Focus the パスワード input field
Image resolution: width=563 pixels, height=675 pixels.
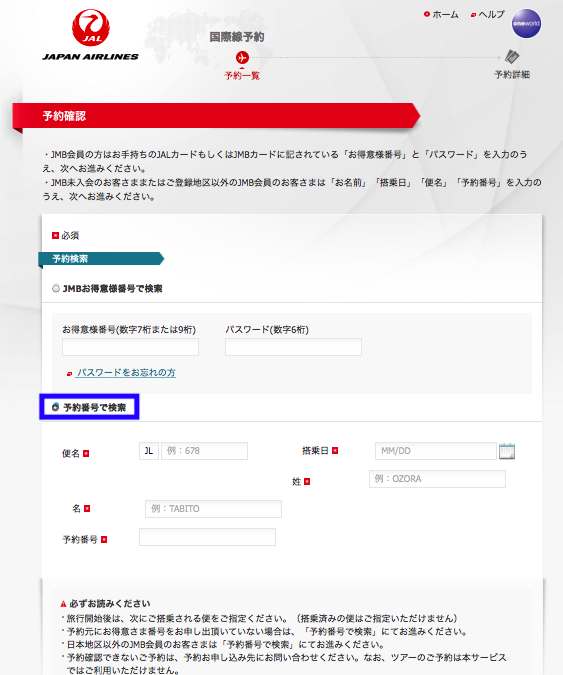[293, 347]
